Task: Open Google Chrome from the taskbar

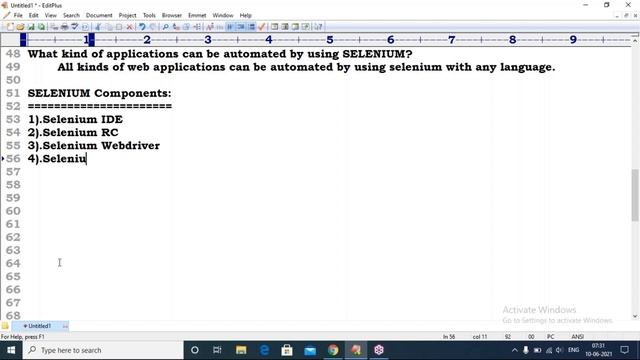Action: click(333, 350)
